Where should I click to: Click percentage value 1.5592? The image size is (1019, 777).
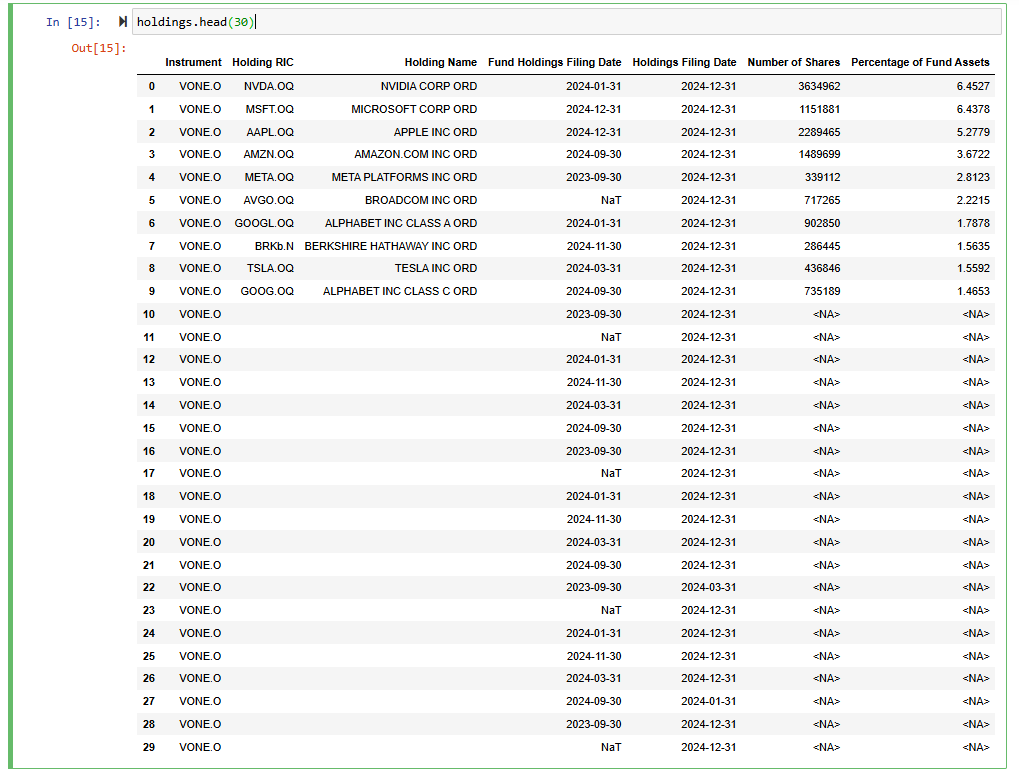pos(973,268)
